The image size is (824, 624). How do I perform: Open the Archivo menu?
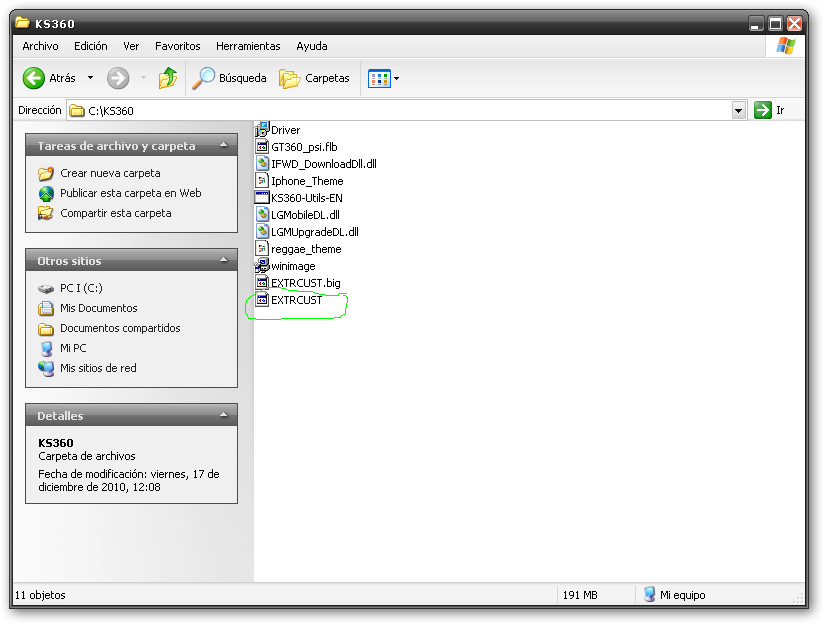tap(40, 46)
